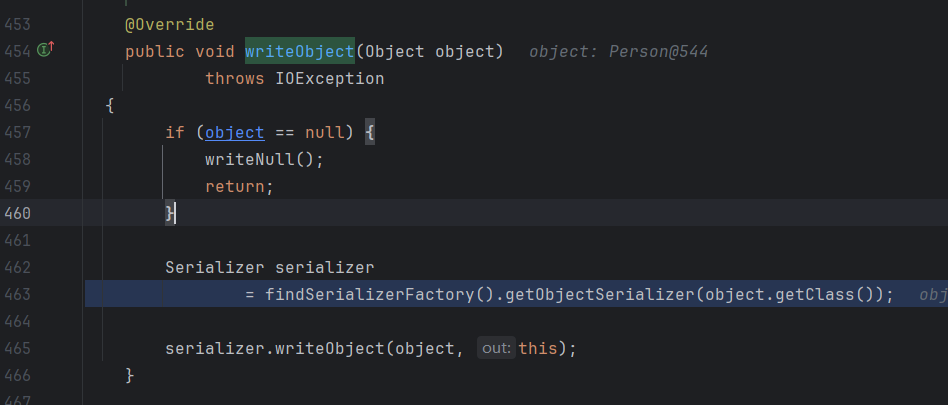Click the 'this' keyword argument on line 465

[x=540, y=348]
